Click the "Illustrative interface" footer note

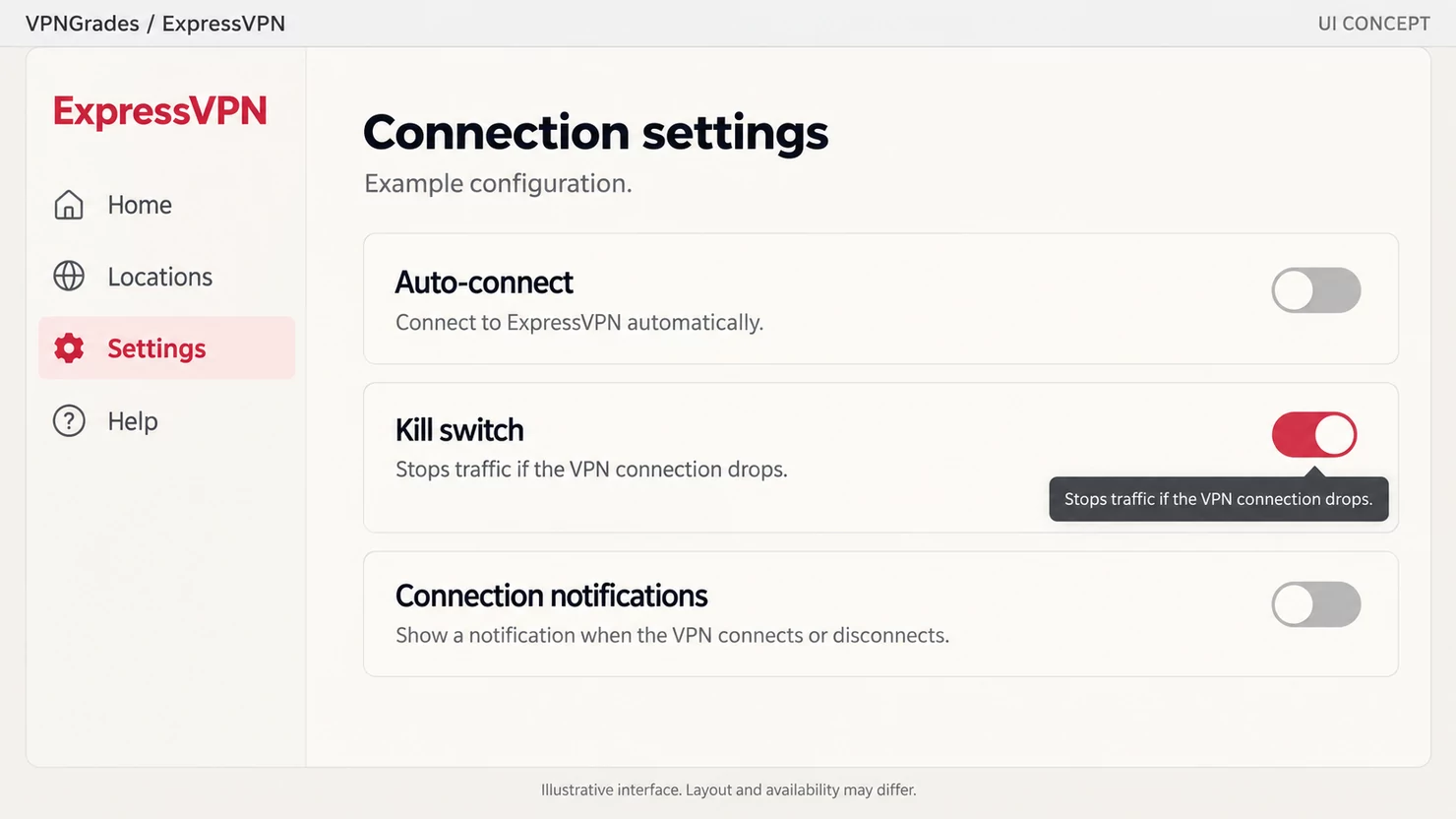(x=729, y=789)
